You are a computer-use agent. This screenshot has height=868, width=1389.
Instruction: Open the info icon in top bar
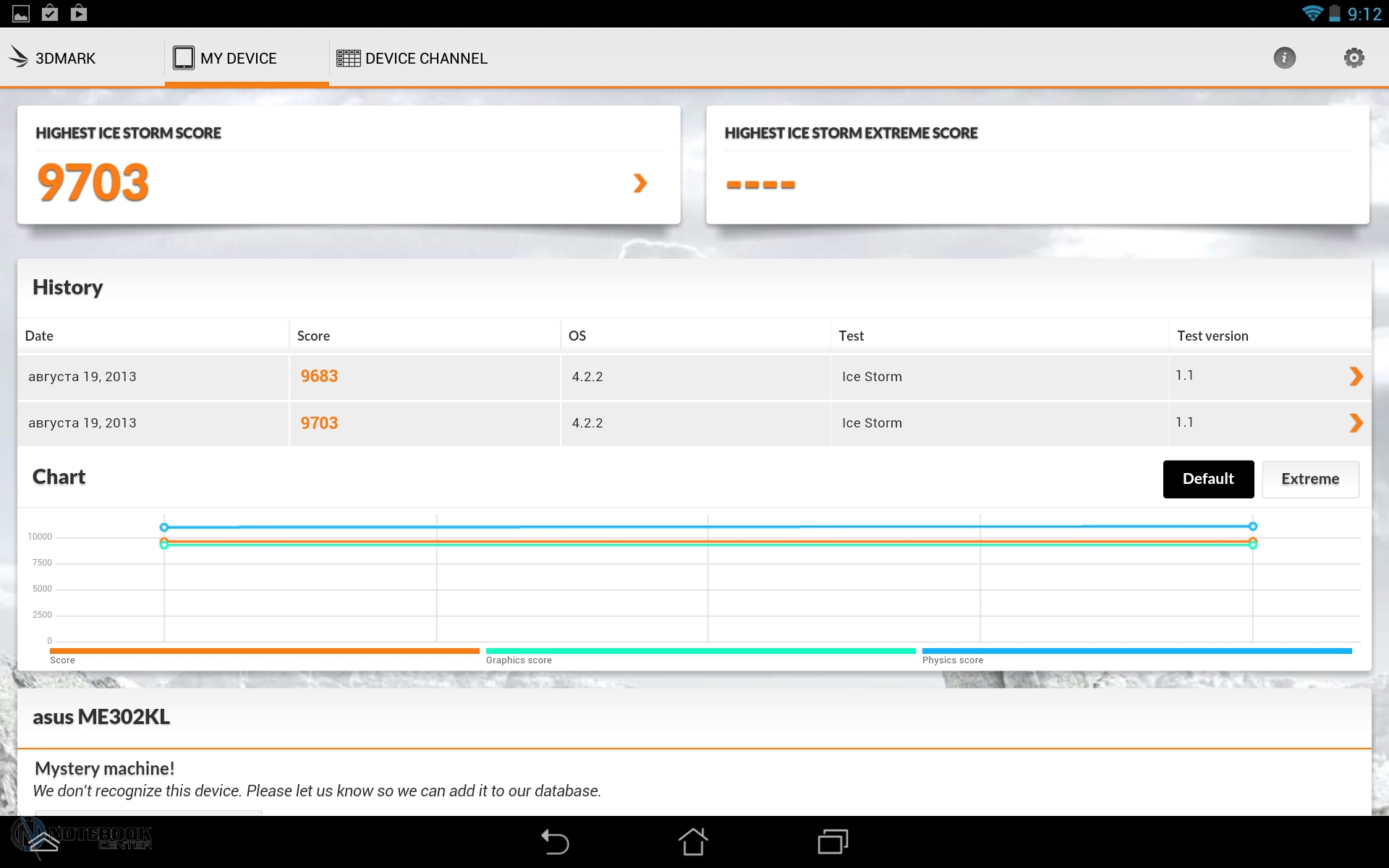point(1284,58)
